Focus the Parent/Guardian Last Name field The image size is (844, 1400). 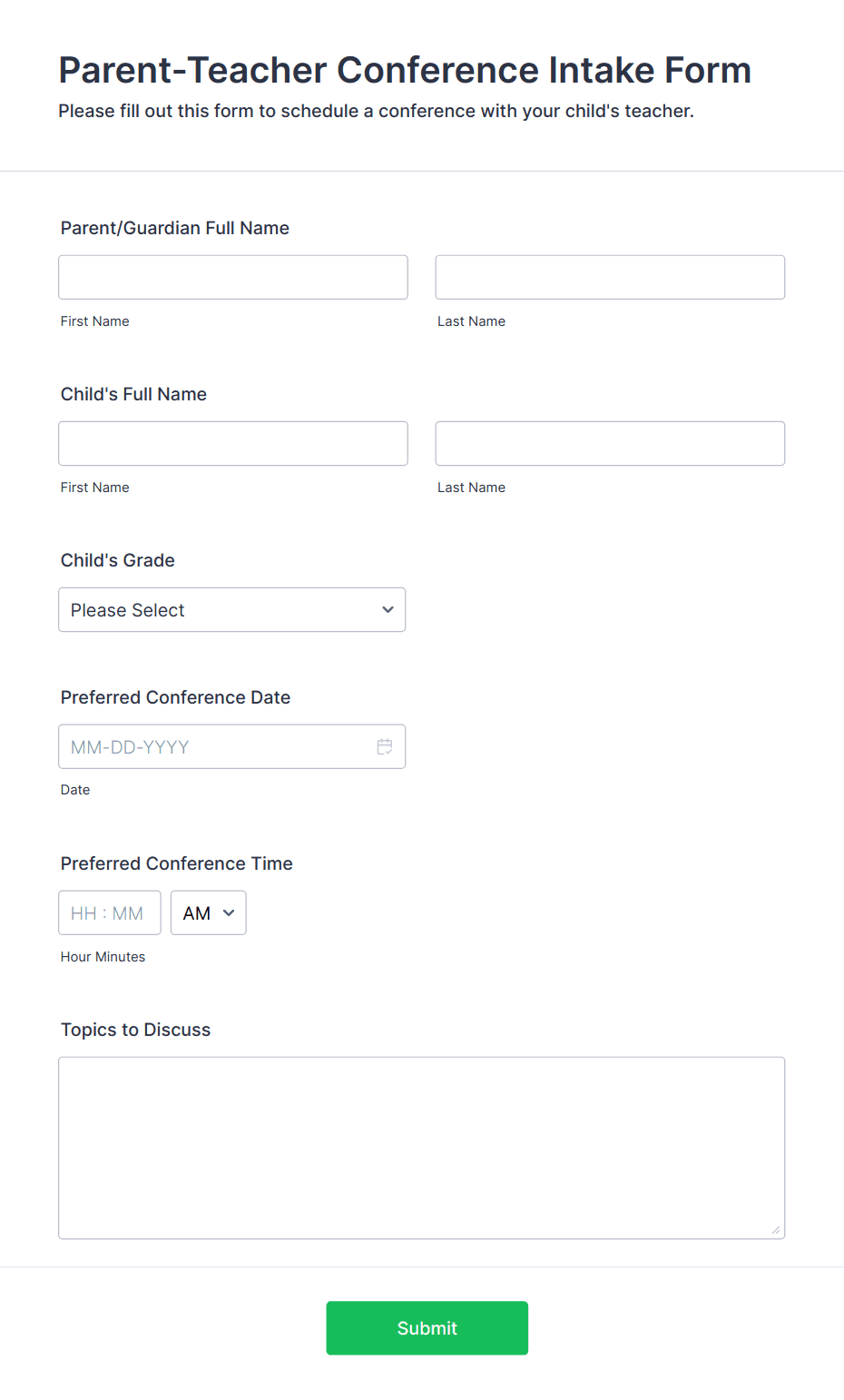610,277
